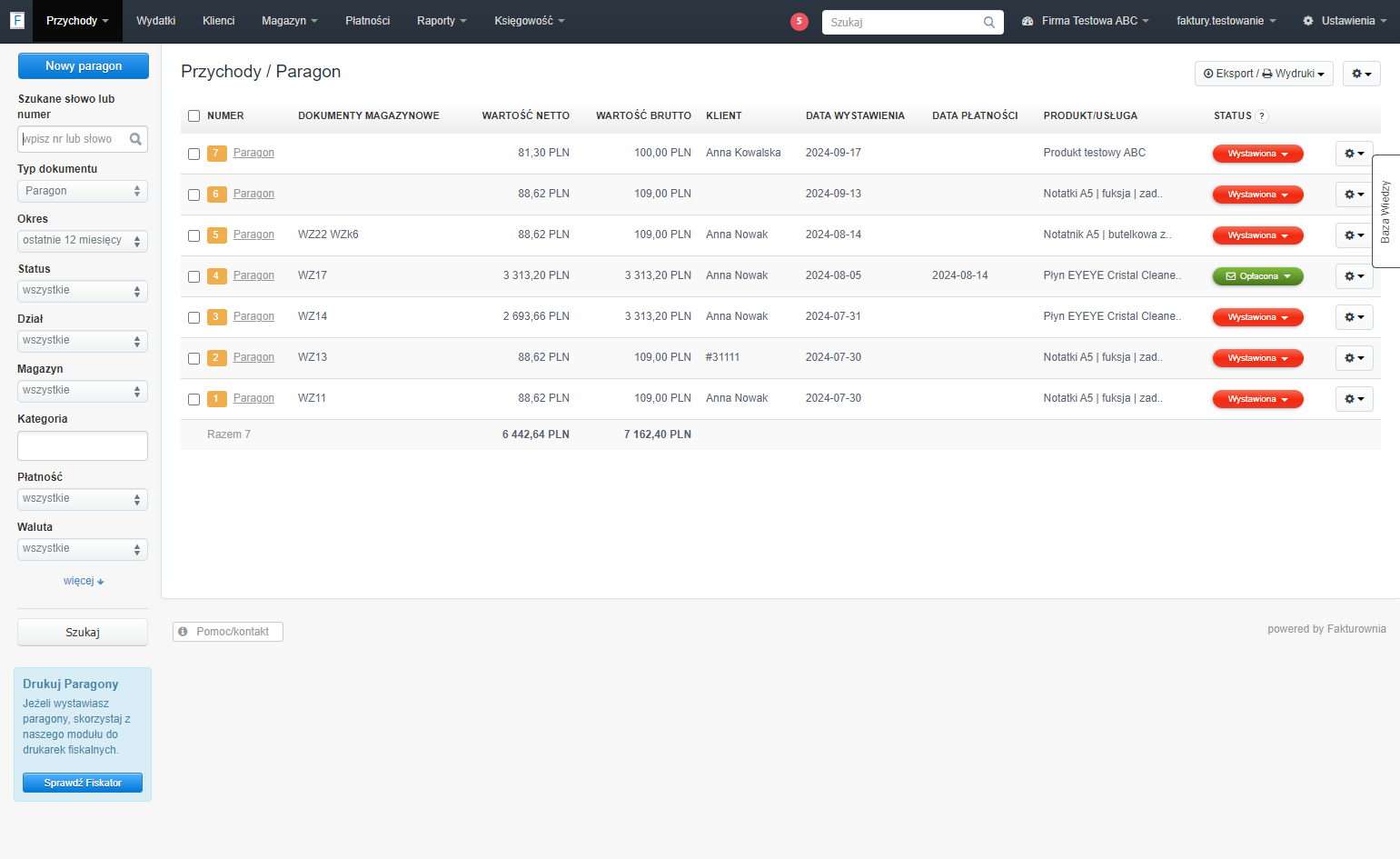This screenshot has width=1400, height=859.
Task: Toggle the select-all checkbox in the table header
Action: (x=194, y=116)
